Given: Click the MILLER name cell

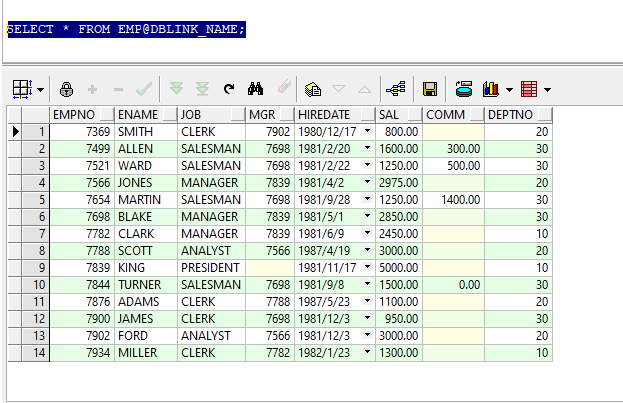Looking at the screenshot, I should [146, 353].
